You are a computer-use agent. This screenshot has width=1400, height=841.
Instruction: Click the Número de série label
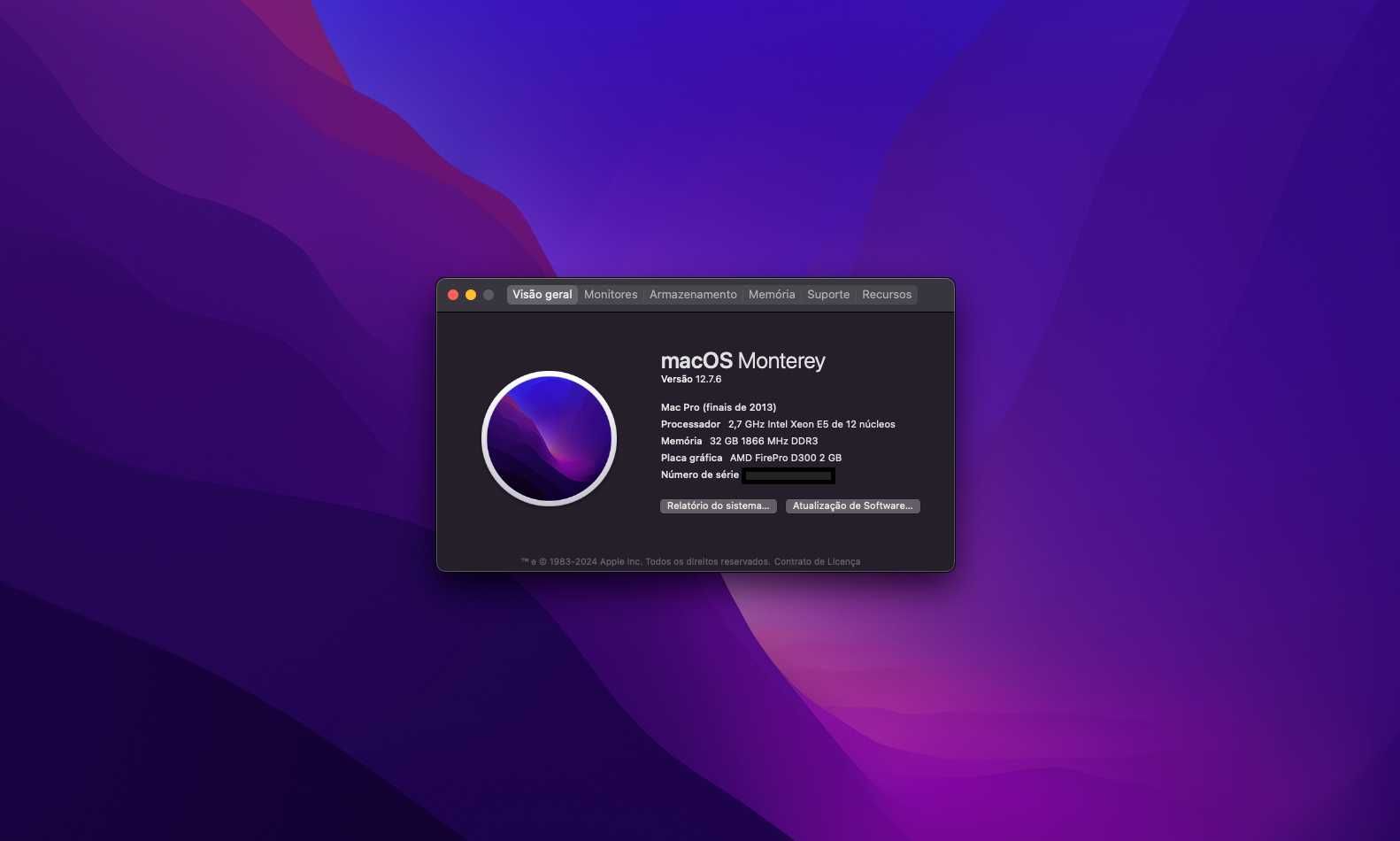[700, 475]
